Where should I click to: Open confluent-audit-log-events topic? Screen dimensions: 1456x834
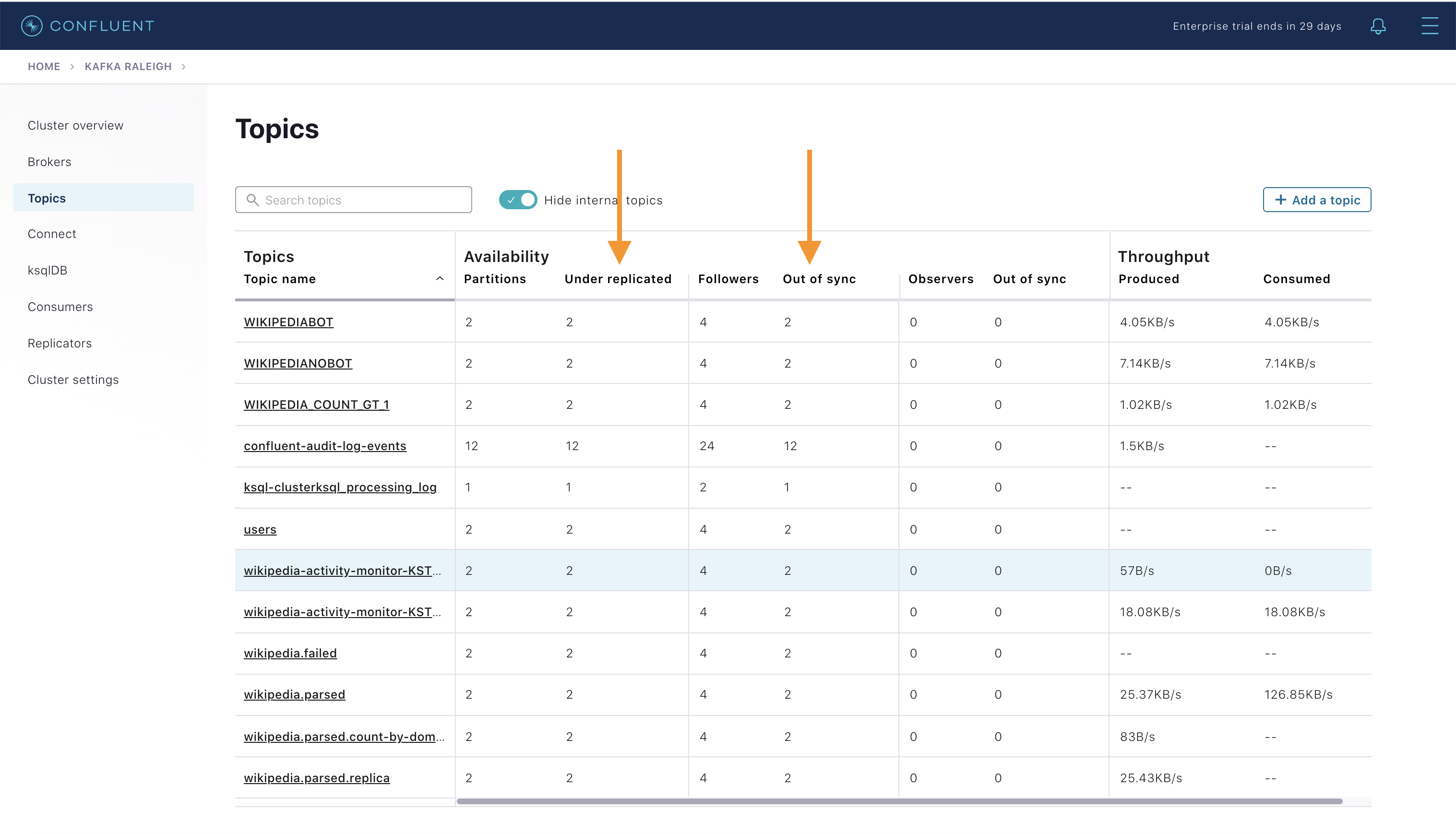tap(325, 446)
